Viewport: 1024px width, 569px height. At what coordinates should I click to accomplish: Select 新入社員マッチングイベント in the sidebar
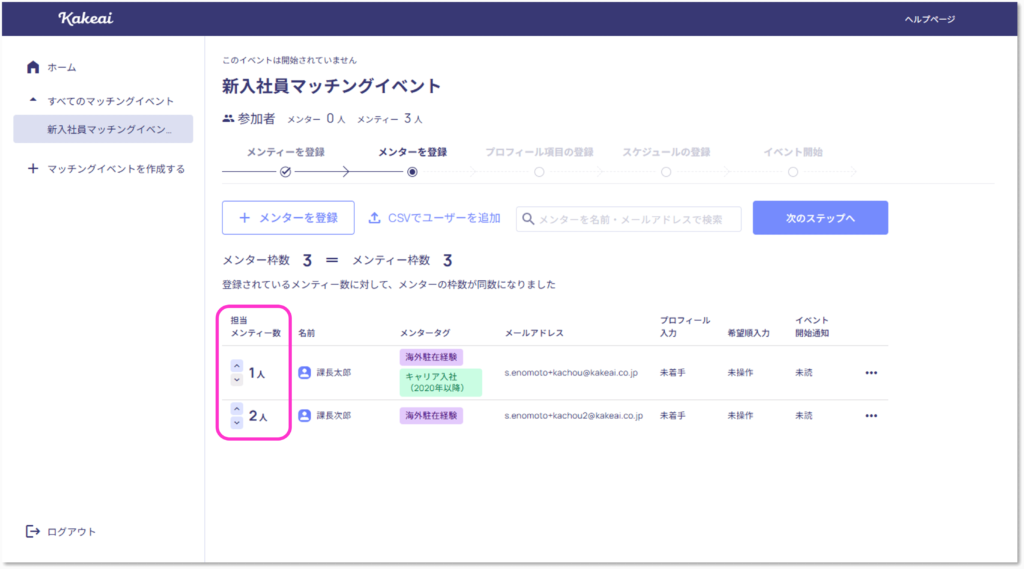(108, 129)
